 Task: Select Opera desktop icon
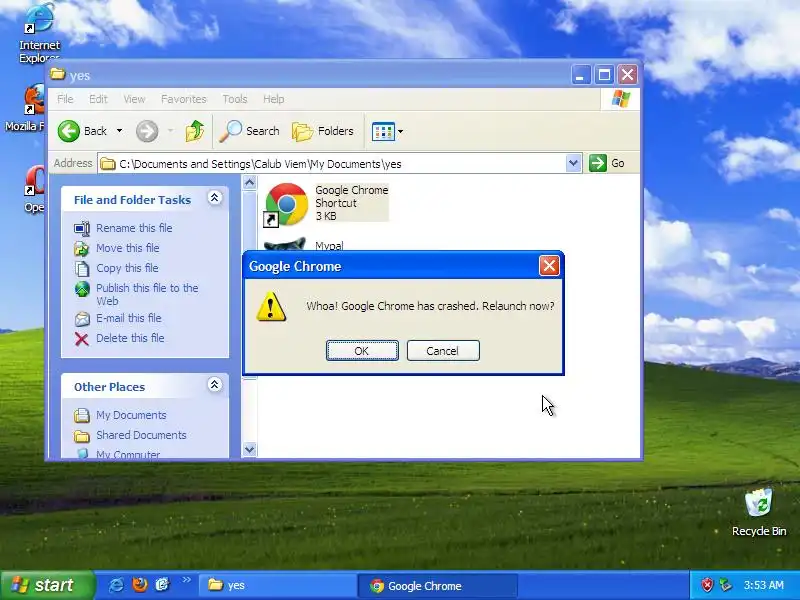coord(35,189)
